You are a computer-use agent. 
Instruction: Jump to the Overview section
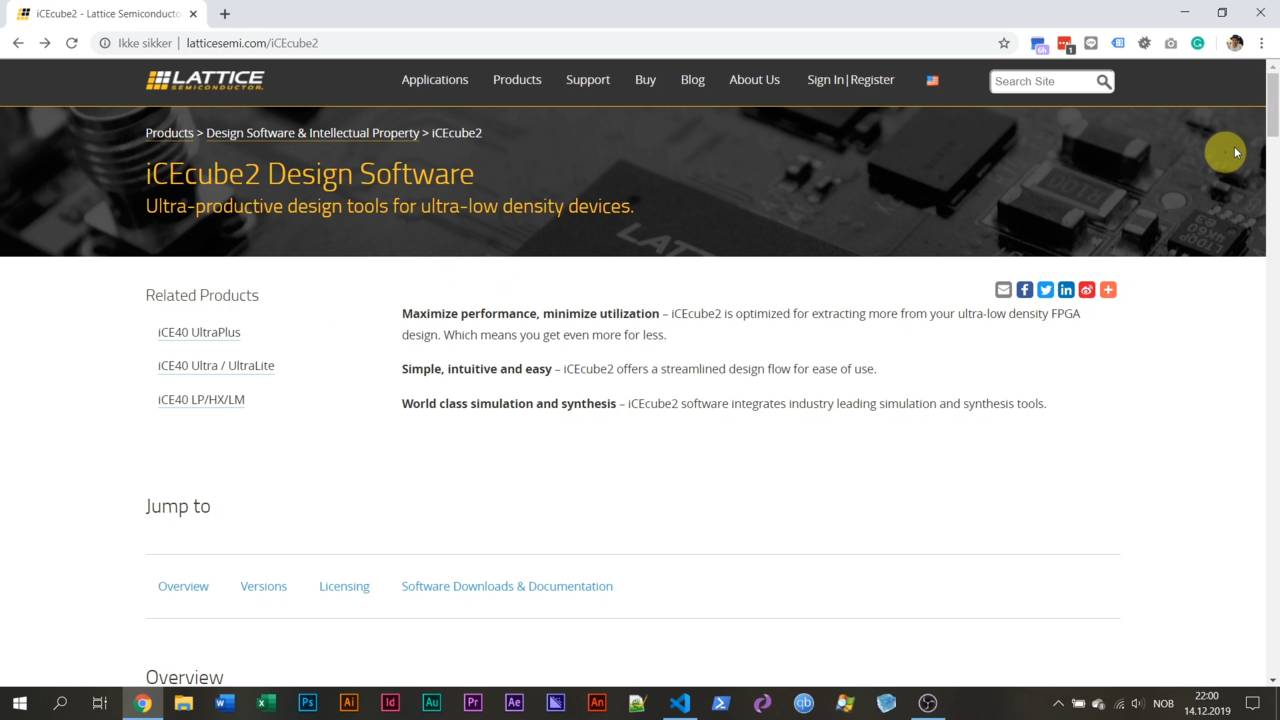[183, 586]
